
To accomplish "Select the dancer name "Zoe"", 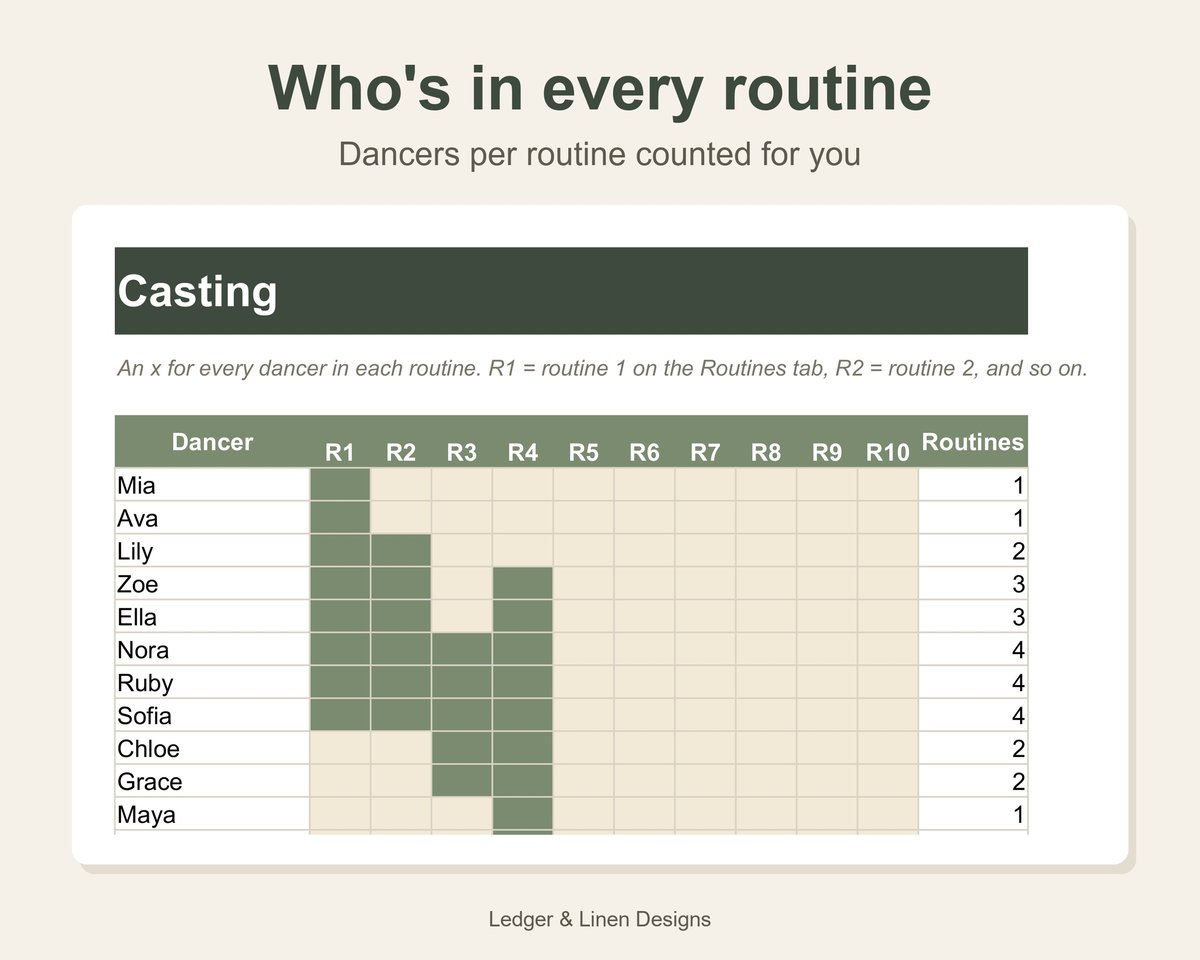I will point(138,585).
